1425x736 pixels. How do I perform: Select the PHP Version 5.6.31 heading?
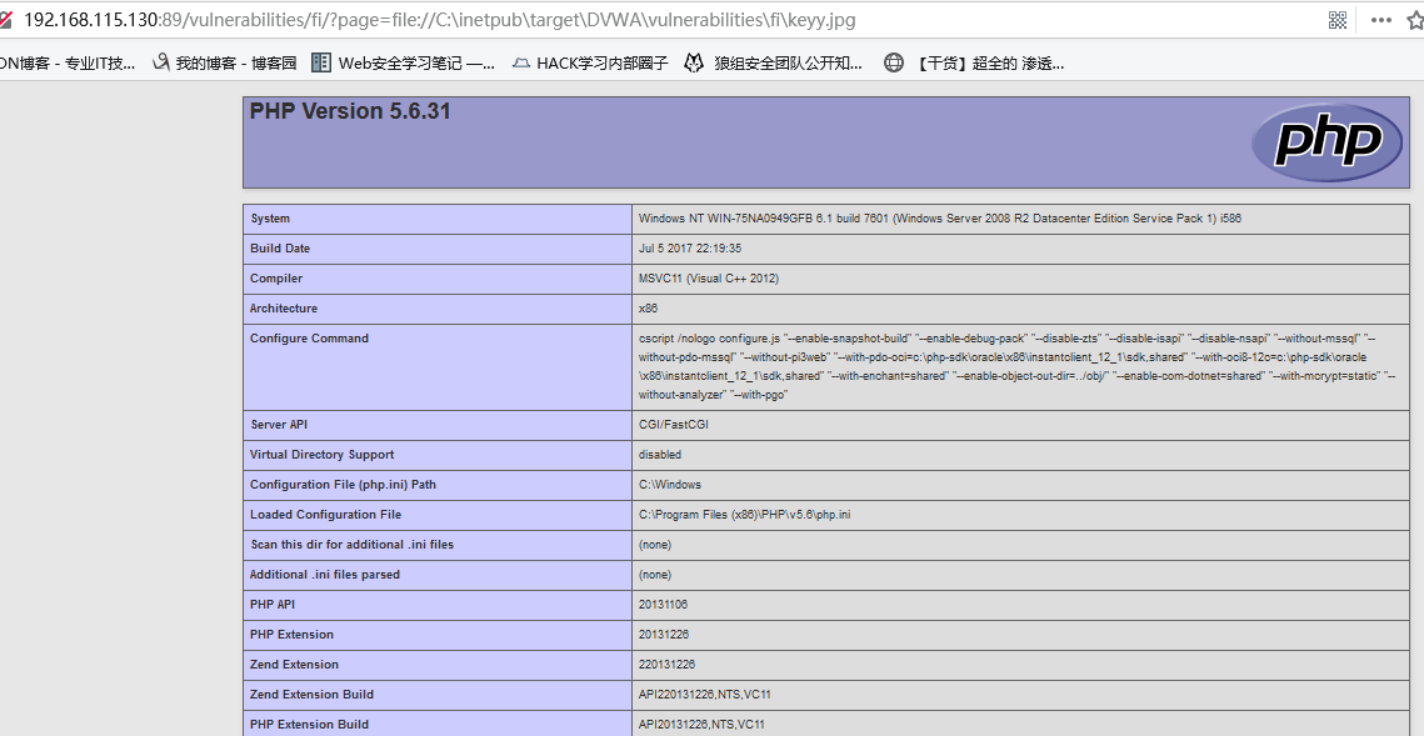click(x=350, y=111)
